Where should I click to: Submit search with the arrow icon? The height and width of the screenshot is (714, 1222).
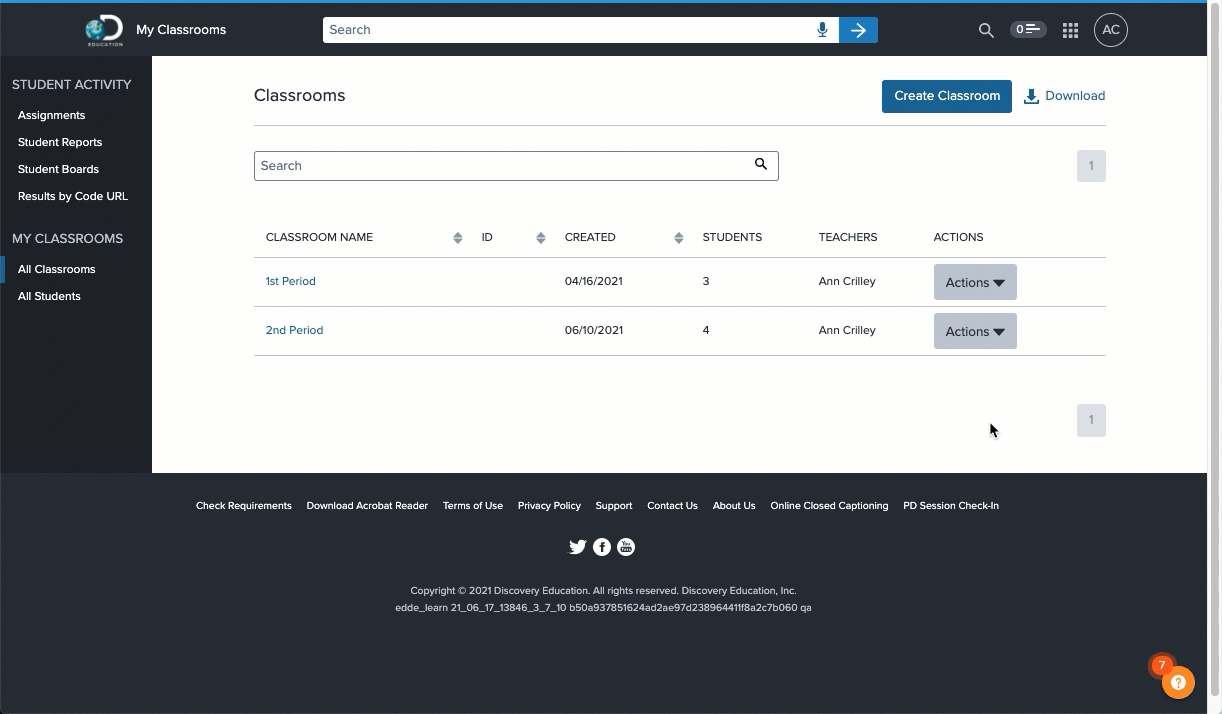[858, 29]
